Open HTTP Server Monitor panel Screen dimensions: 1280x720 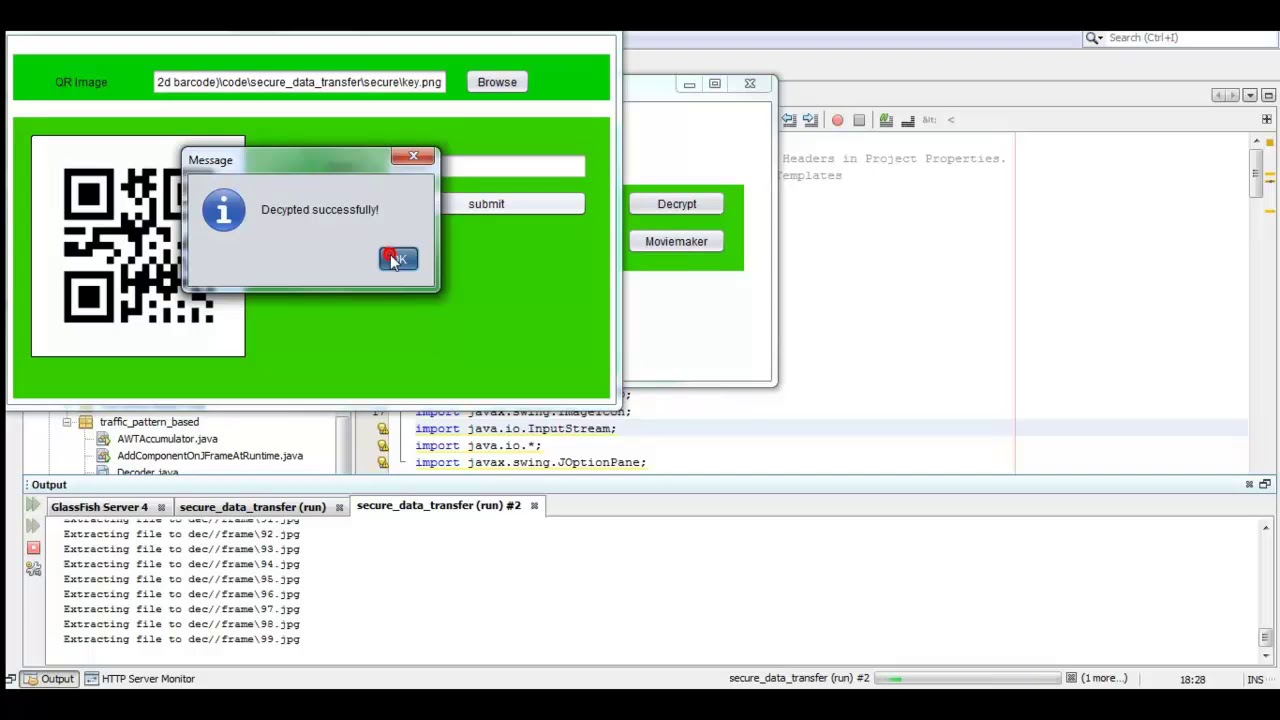pos(140,679)
